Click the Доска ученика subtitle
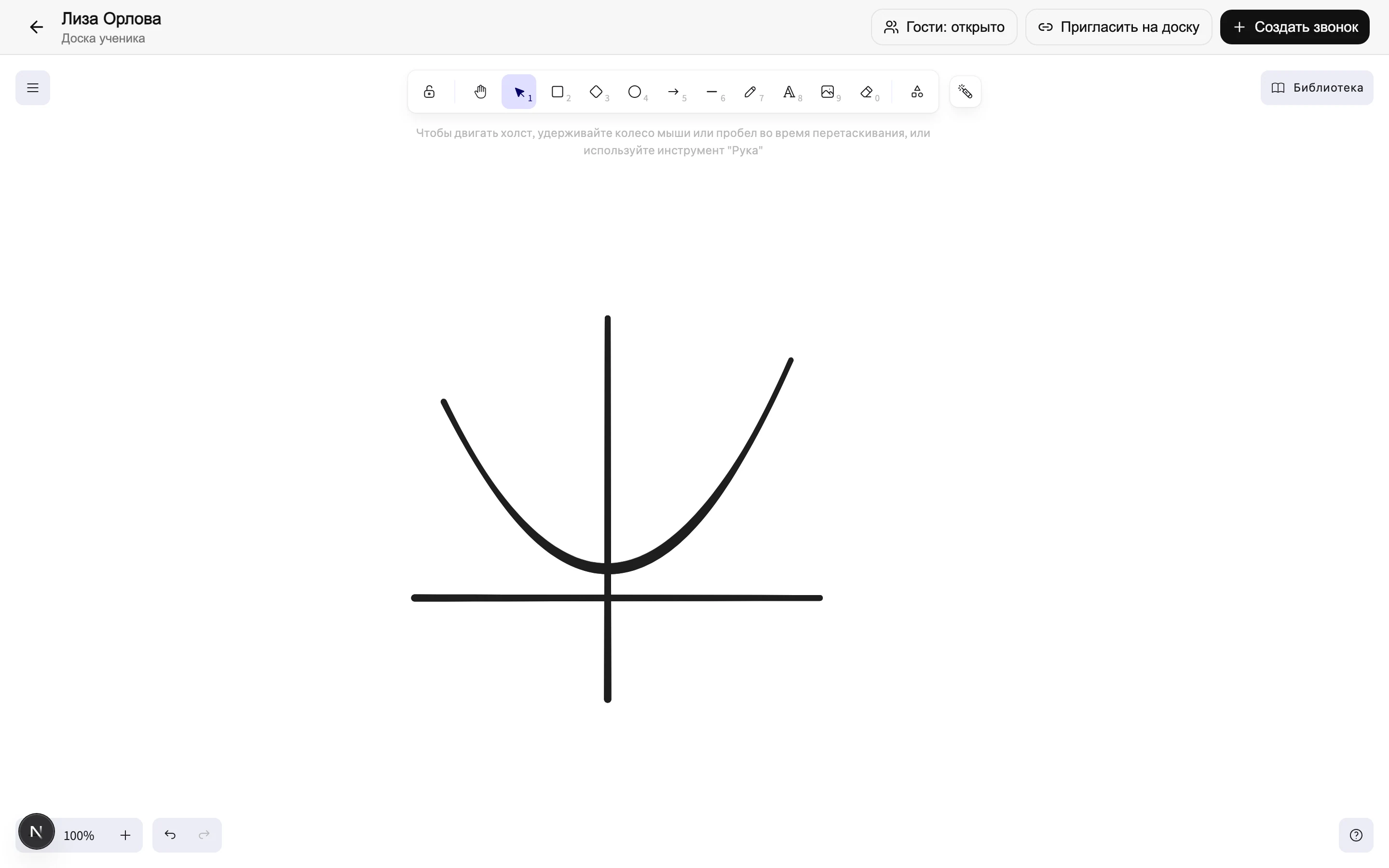This screenshot has width=1389, height=868. click(x=103, y=39)
